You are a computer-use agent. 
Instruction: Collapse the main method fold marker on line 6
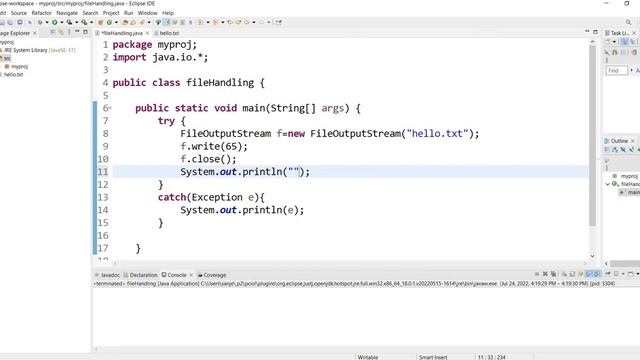(110, 108)
